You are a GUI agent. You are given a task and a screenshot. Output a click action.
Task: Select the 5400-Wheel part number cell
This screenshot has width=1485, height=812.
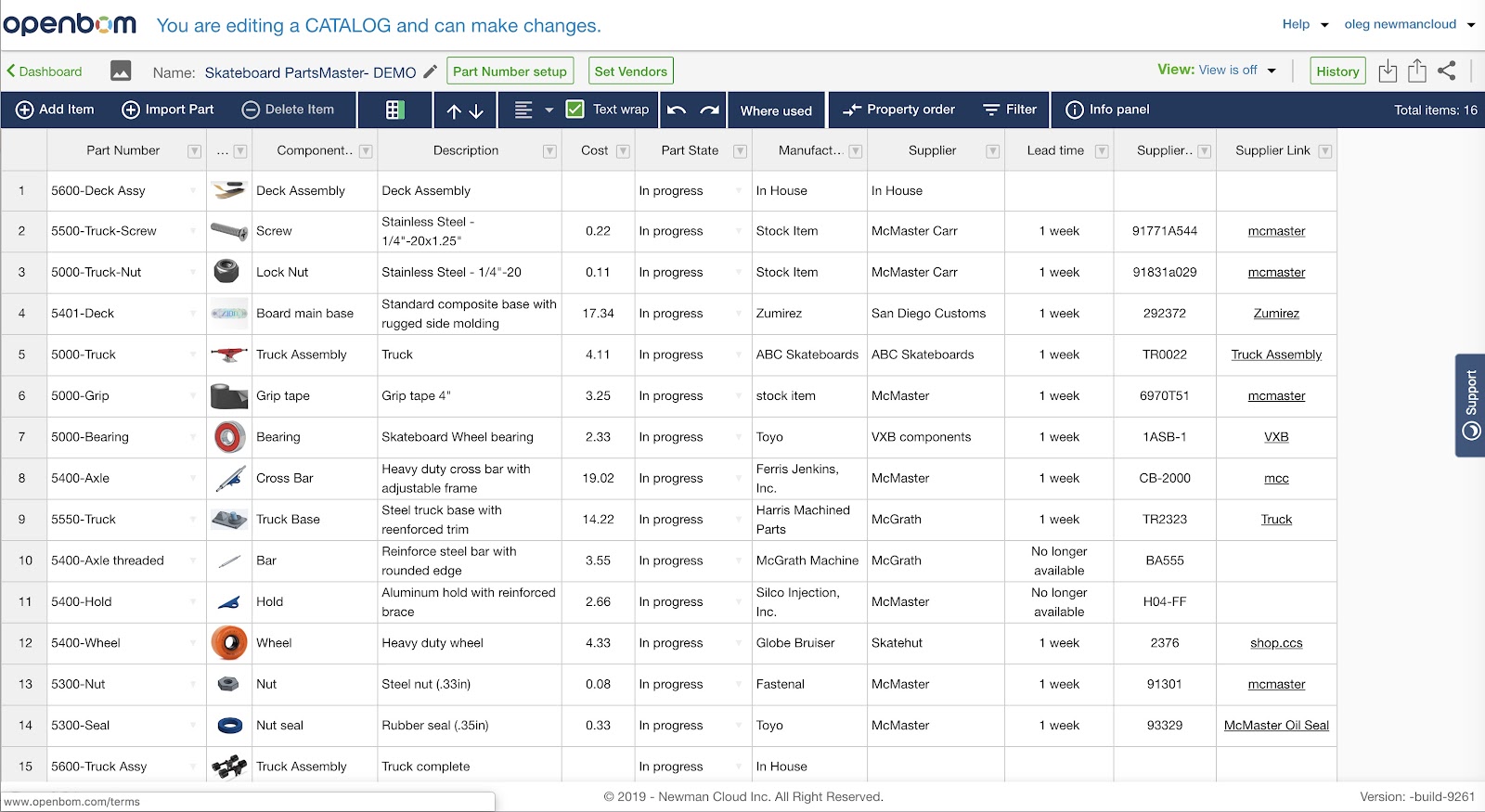(x=126, y=643)
